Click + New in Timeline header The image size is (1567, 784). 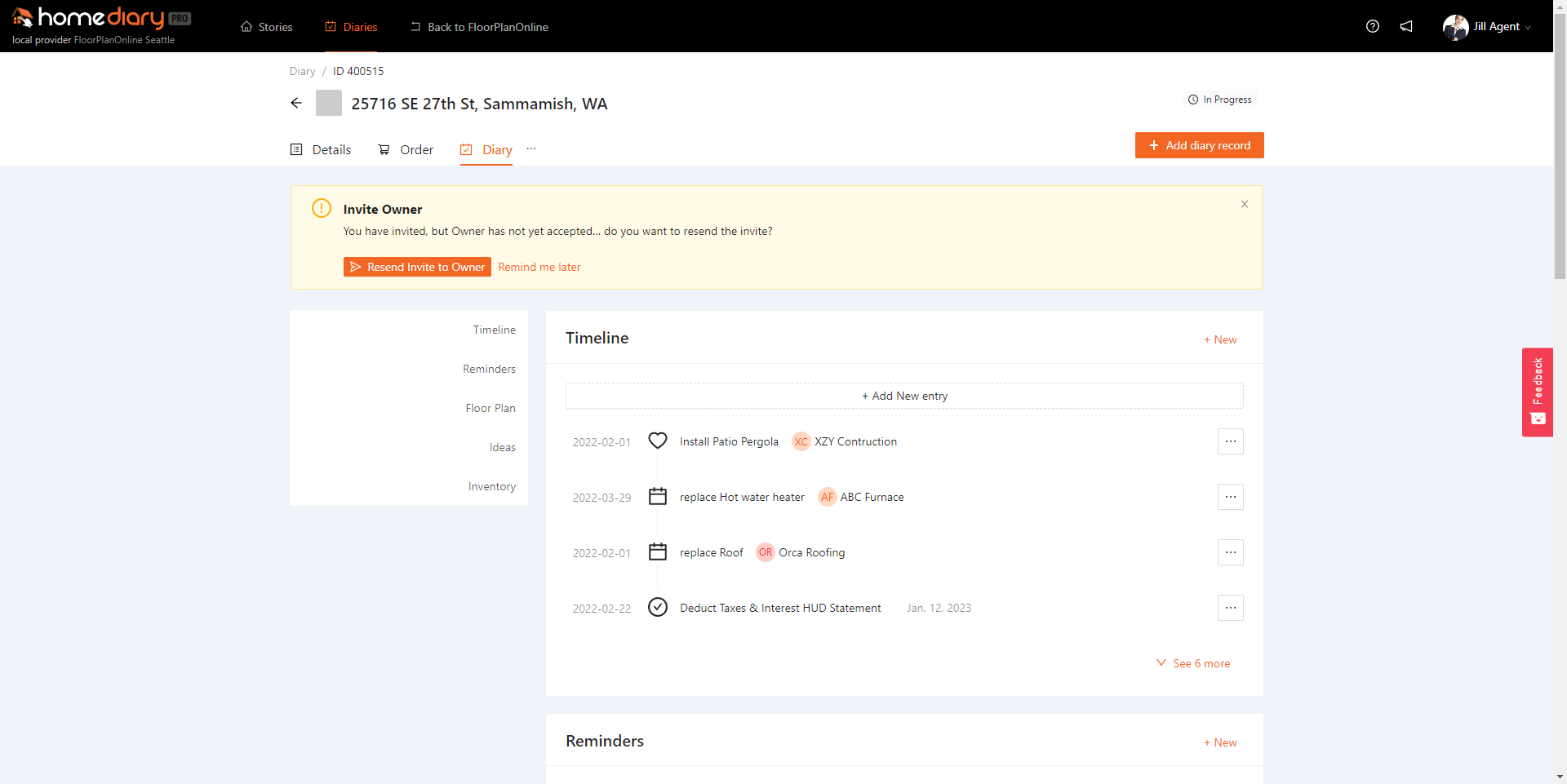[1220, 339]
